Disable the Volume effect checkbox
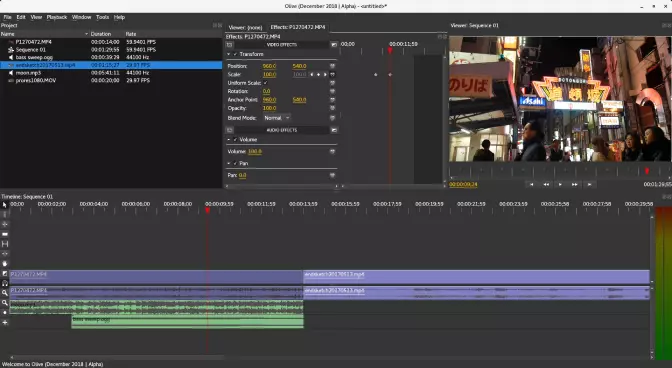 235,140
